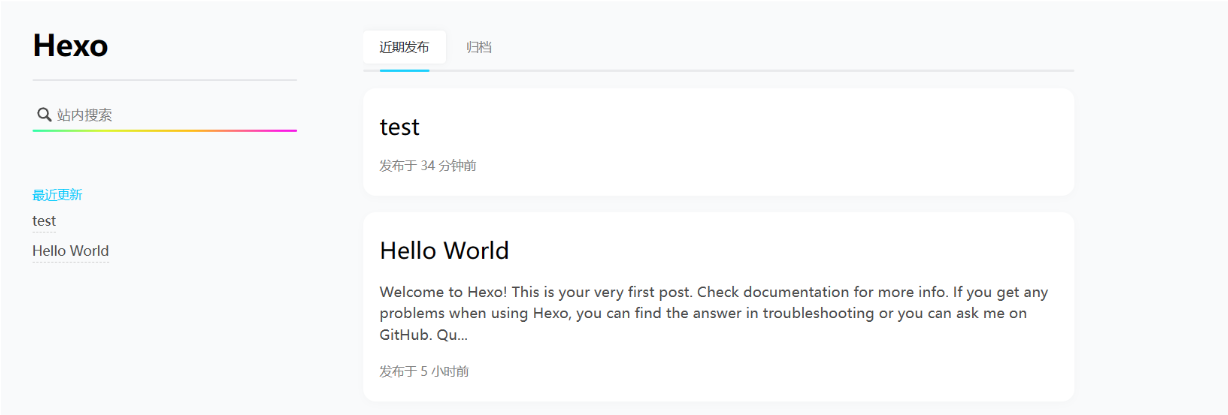Click empty right area of Hello World card heading
The image size is (1228, 415).
(x=850, y=250)
